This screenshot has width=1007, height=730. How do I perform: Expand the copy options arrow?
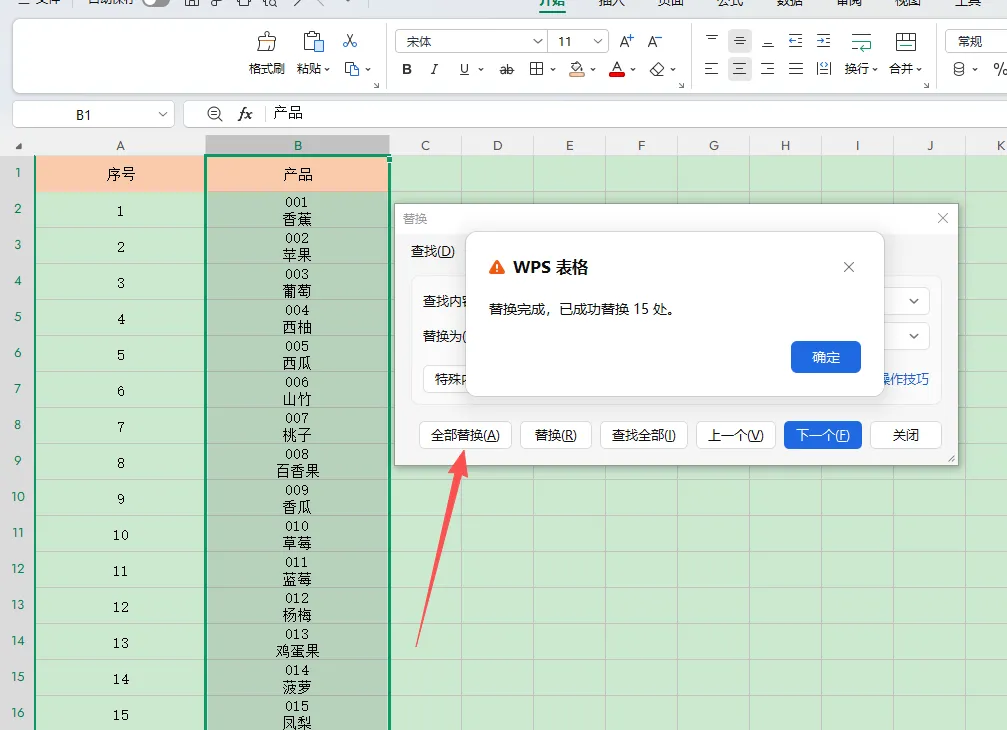(368, 69)
